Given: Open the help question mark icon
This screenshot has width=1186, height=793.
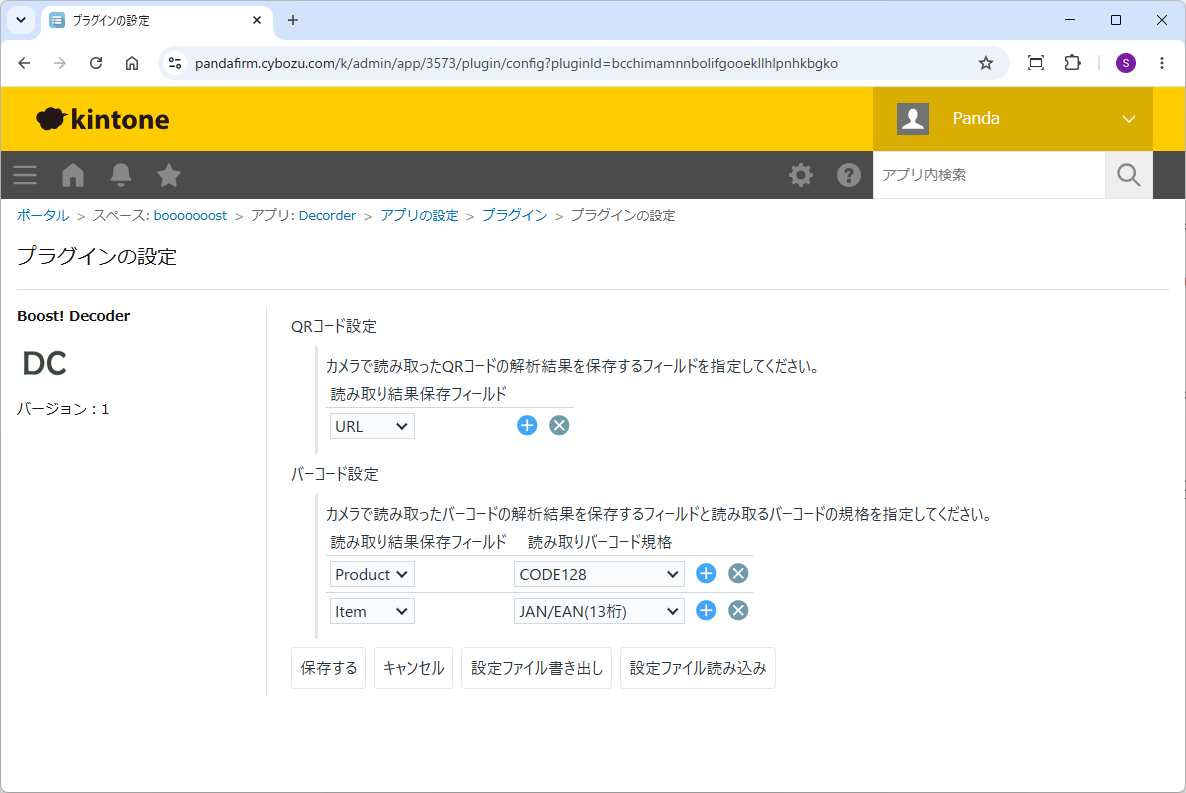Looking at the screenshot, I should [x=849, y=176].
